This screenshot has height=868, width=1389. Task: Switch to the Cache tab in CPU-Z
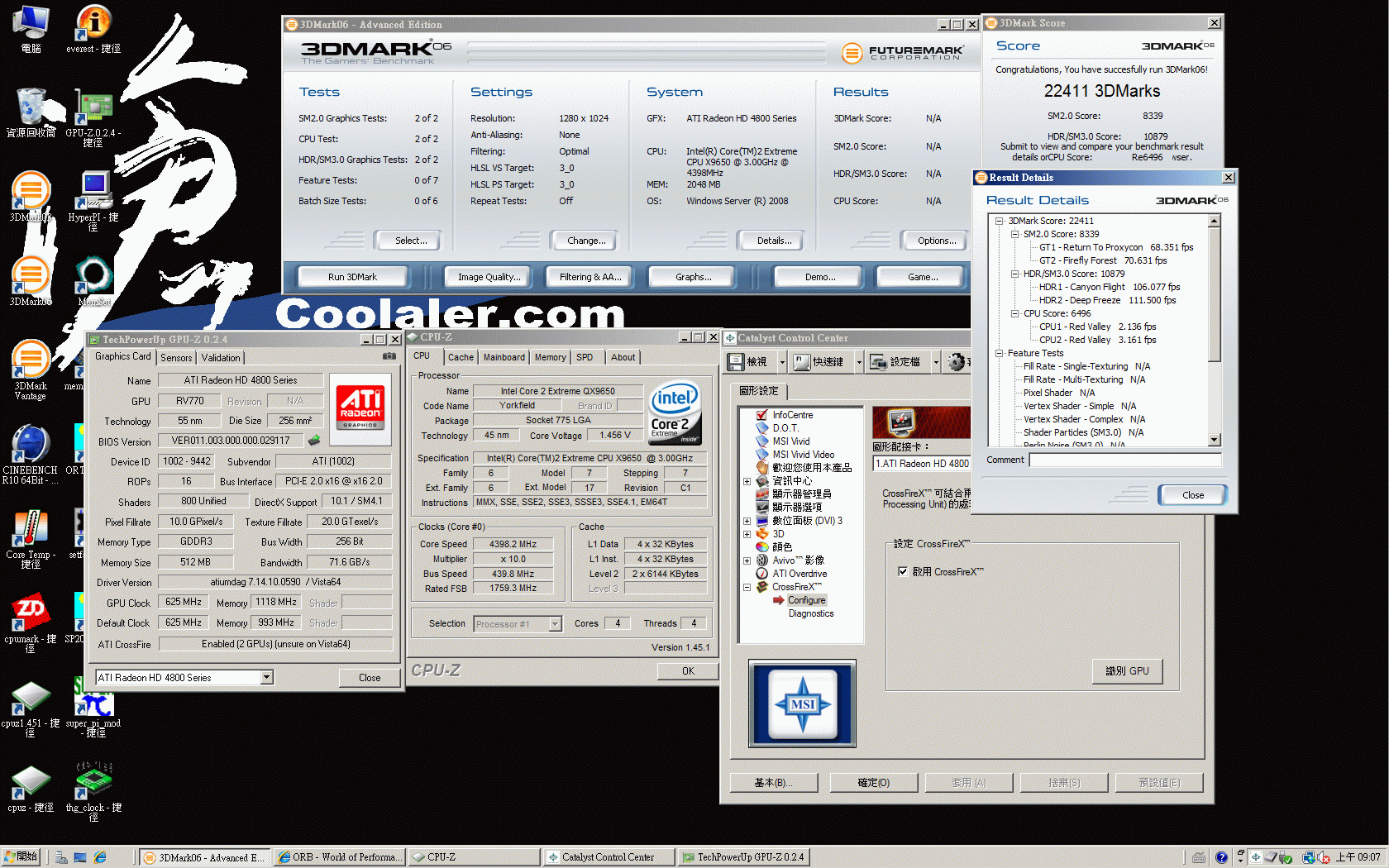pyautogui.click(x=461, y=358)
